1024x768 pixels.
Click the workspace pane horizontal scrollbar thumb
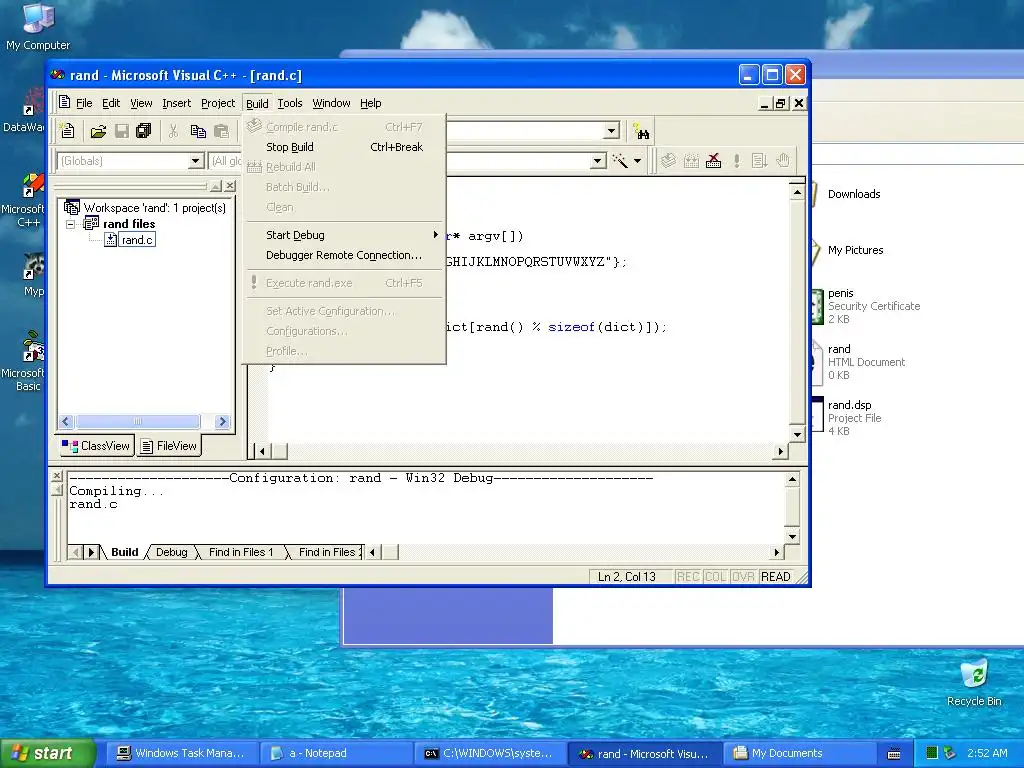pos(138,422)
